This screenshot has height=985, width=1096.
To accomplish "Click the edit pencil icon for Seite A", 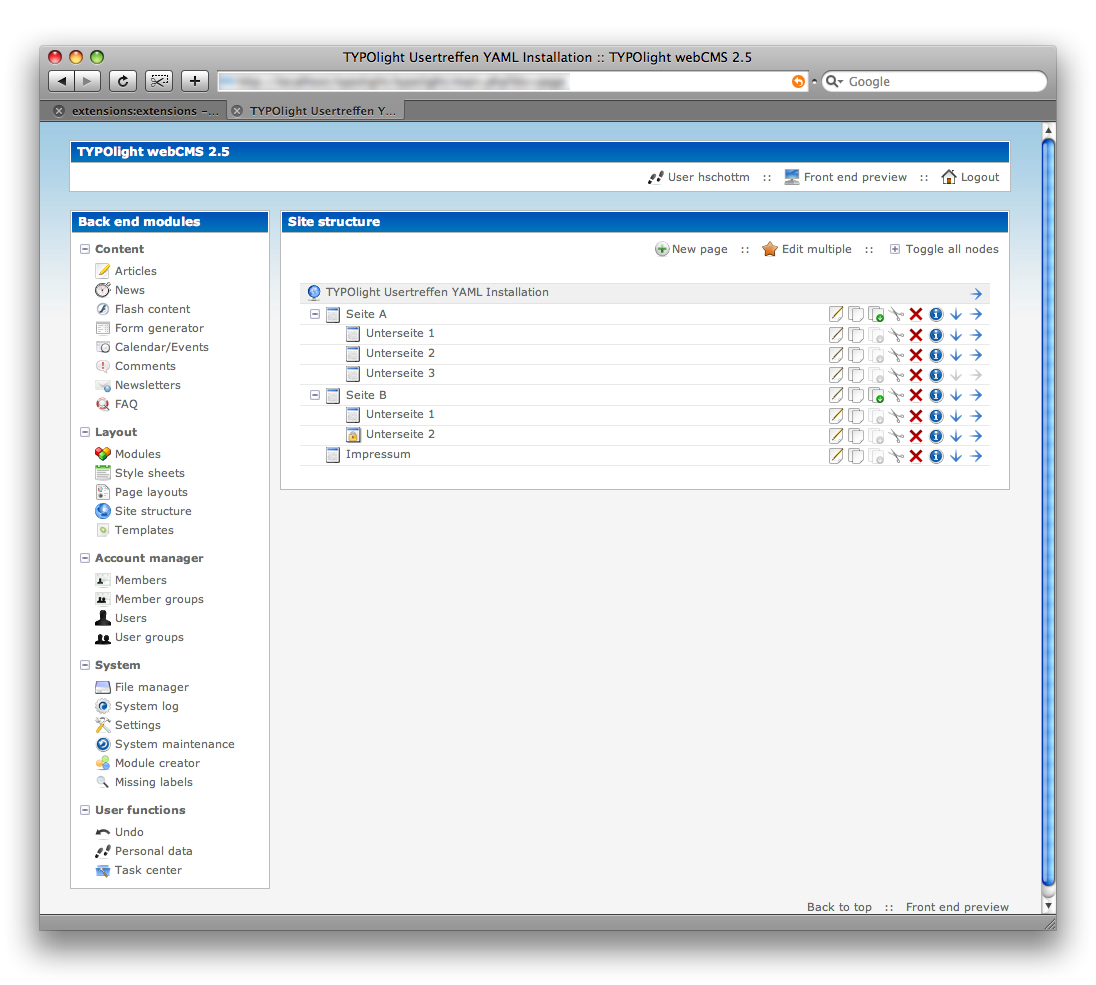I will (x=836, y=314).
